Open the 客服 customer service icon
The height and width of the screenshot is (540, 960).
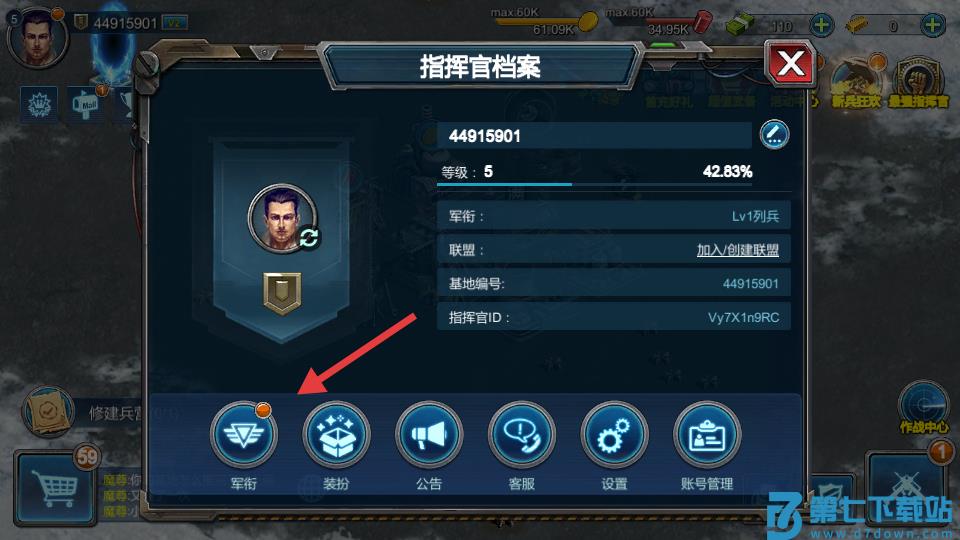click(522, 435)
